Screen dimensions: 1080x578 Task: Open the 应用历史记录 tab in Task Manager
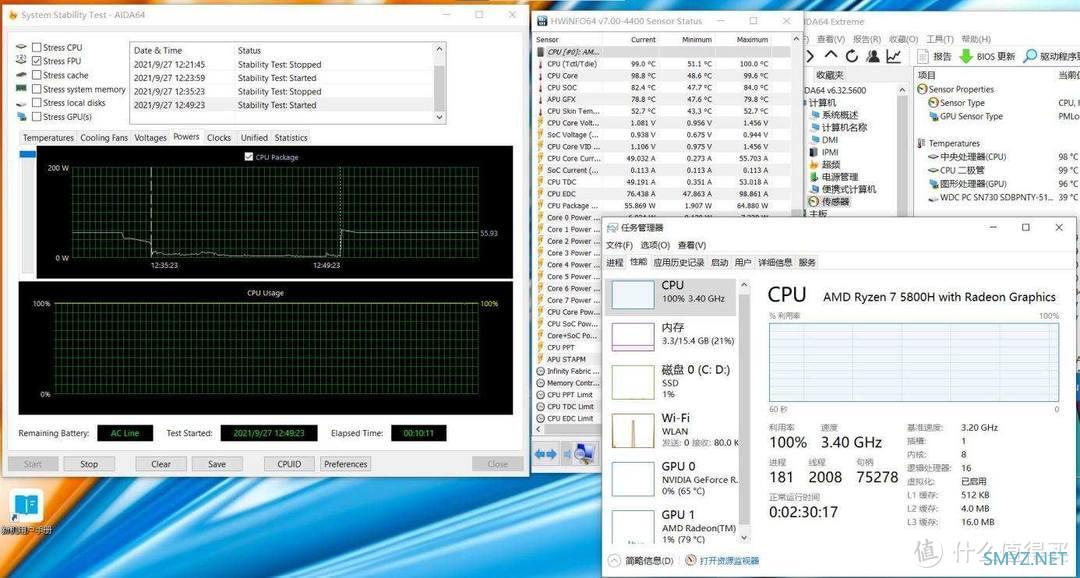tap(678, 262)
